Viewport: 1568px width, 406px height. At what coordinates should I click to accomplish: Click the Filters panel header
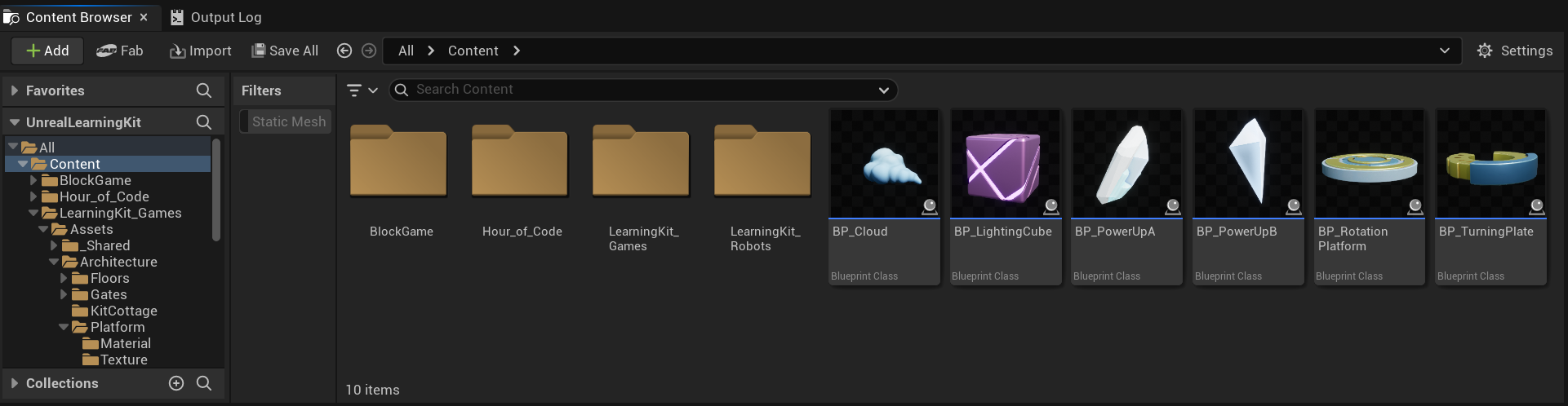tap(284, 90)
